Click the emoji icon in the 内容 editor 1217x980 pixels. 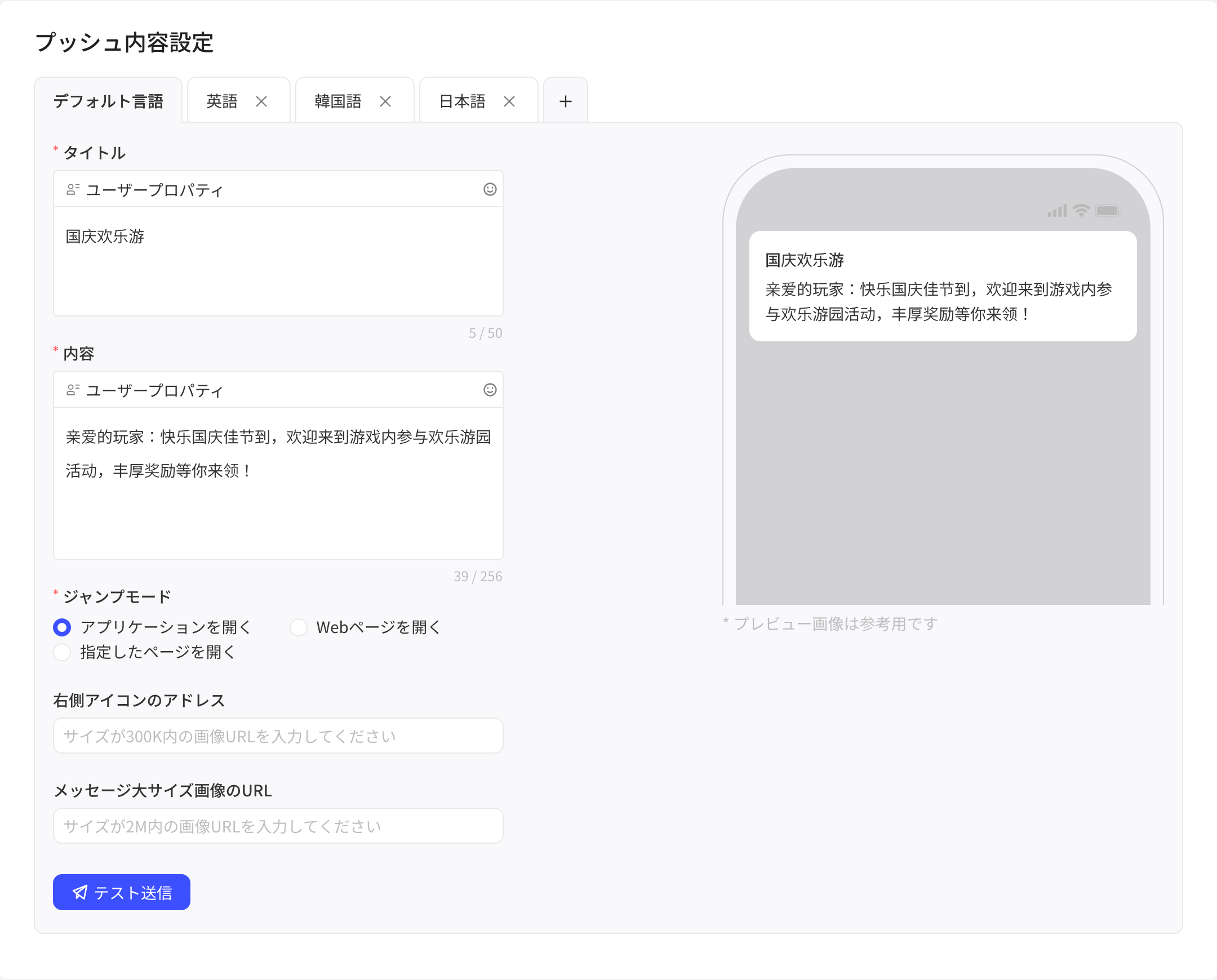pos(490,390)
